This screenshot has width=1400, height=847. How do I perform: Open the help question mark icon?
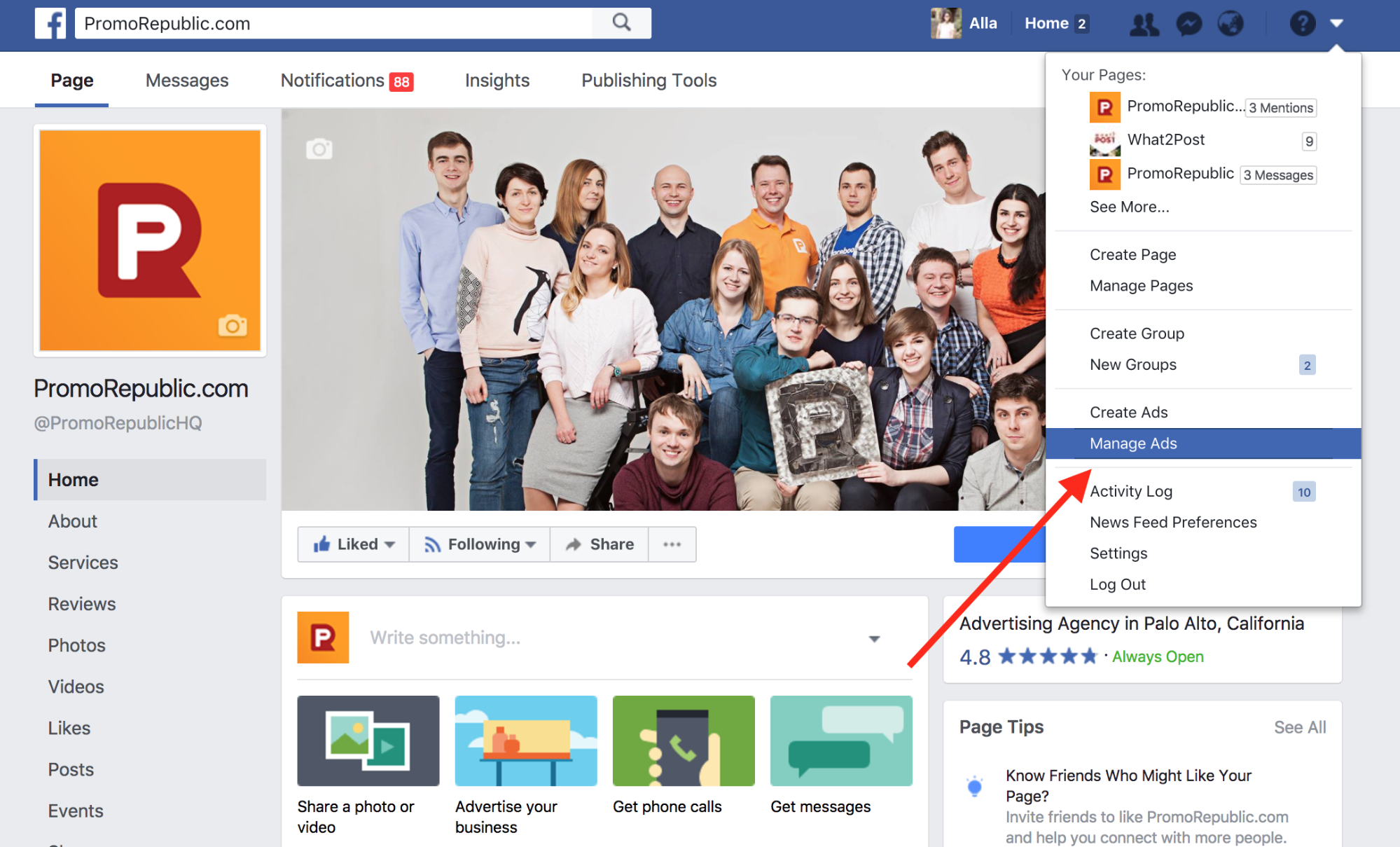click(x=1302, y=24)
